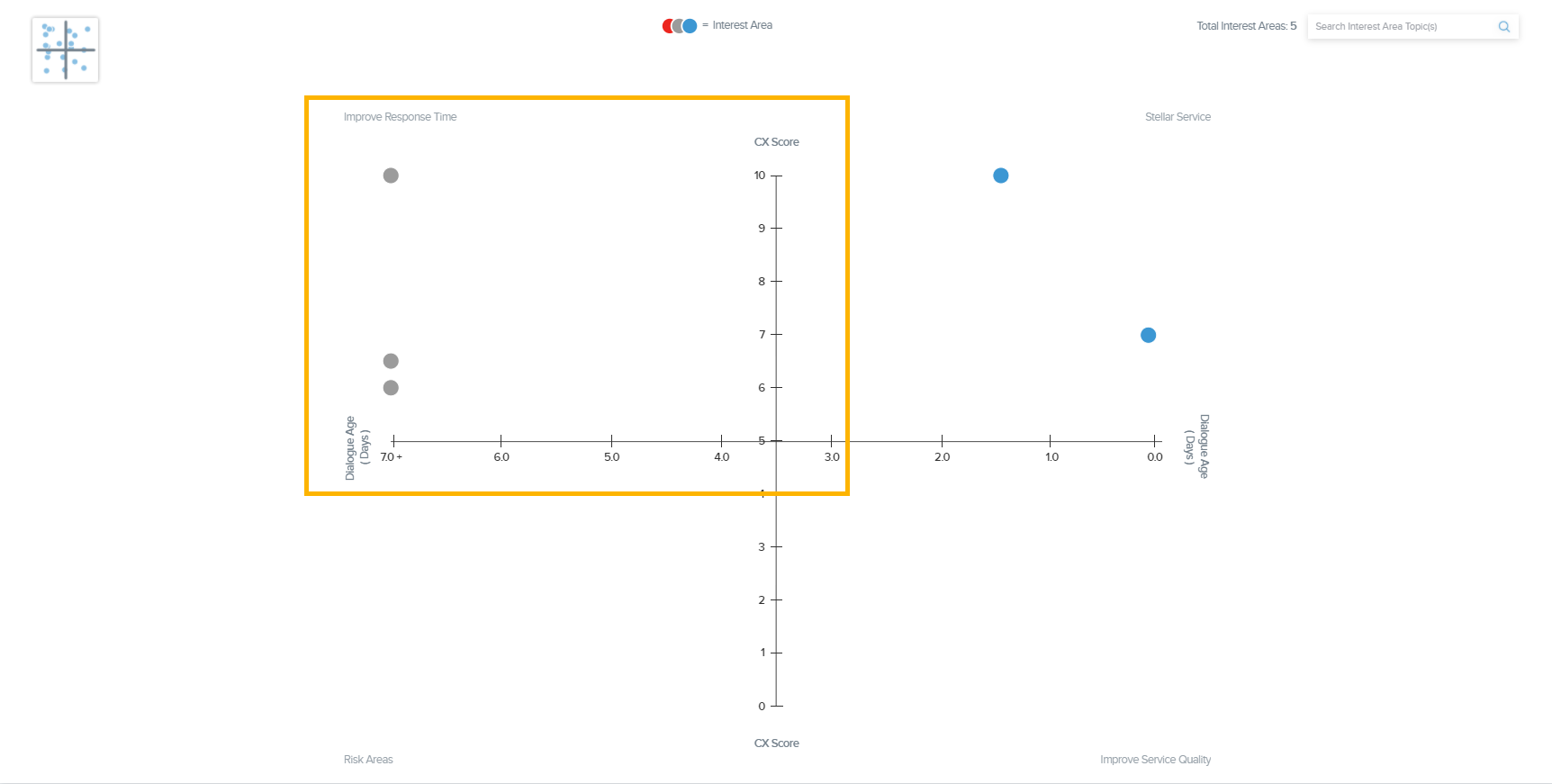Click the 7.0 + tick on the horizontal axis
This screenshot has width=1552, height=784.
tap(392, 457)
